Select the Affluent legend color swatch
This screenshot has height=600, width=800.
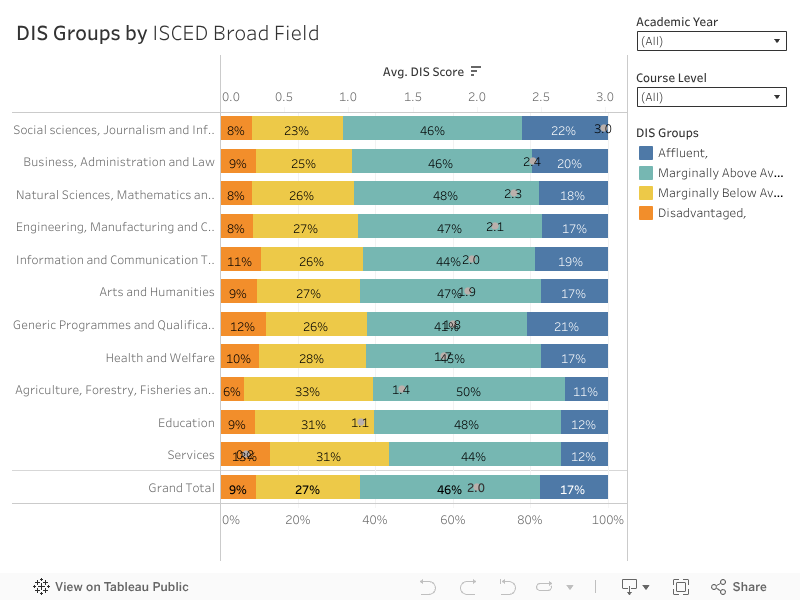point(646,153)
